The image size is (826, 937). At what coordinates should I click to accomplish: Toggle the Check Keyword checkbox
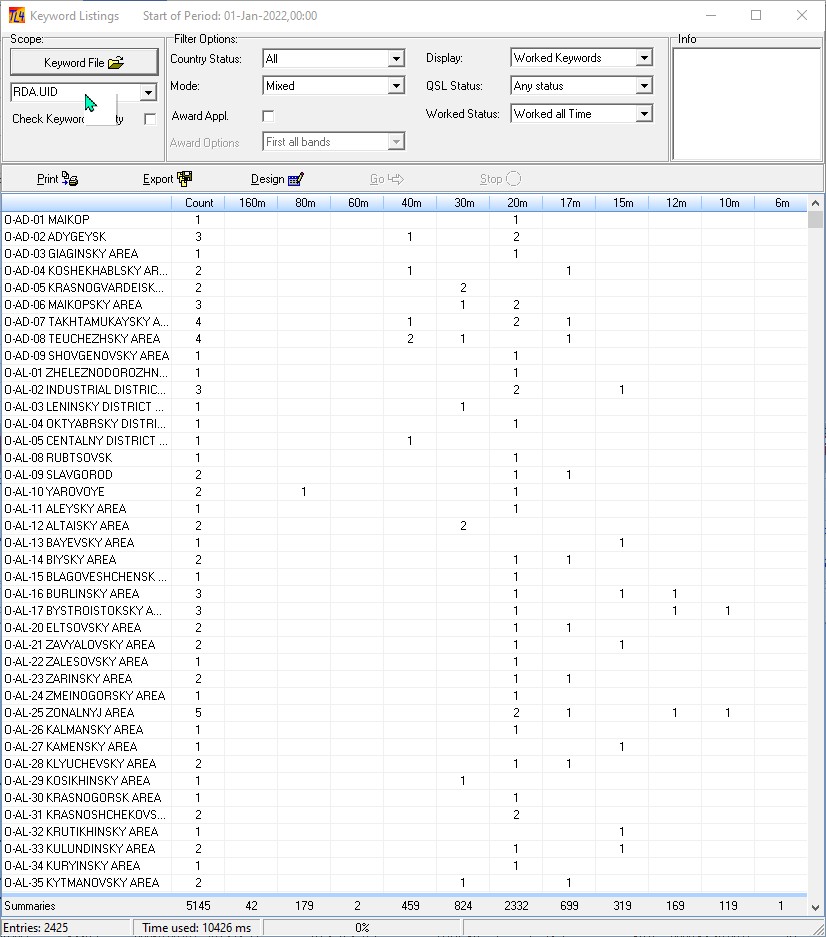point(150,119)
